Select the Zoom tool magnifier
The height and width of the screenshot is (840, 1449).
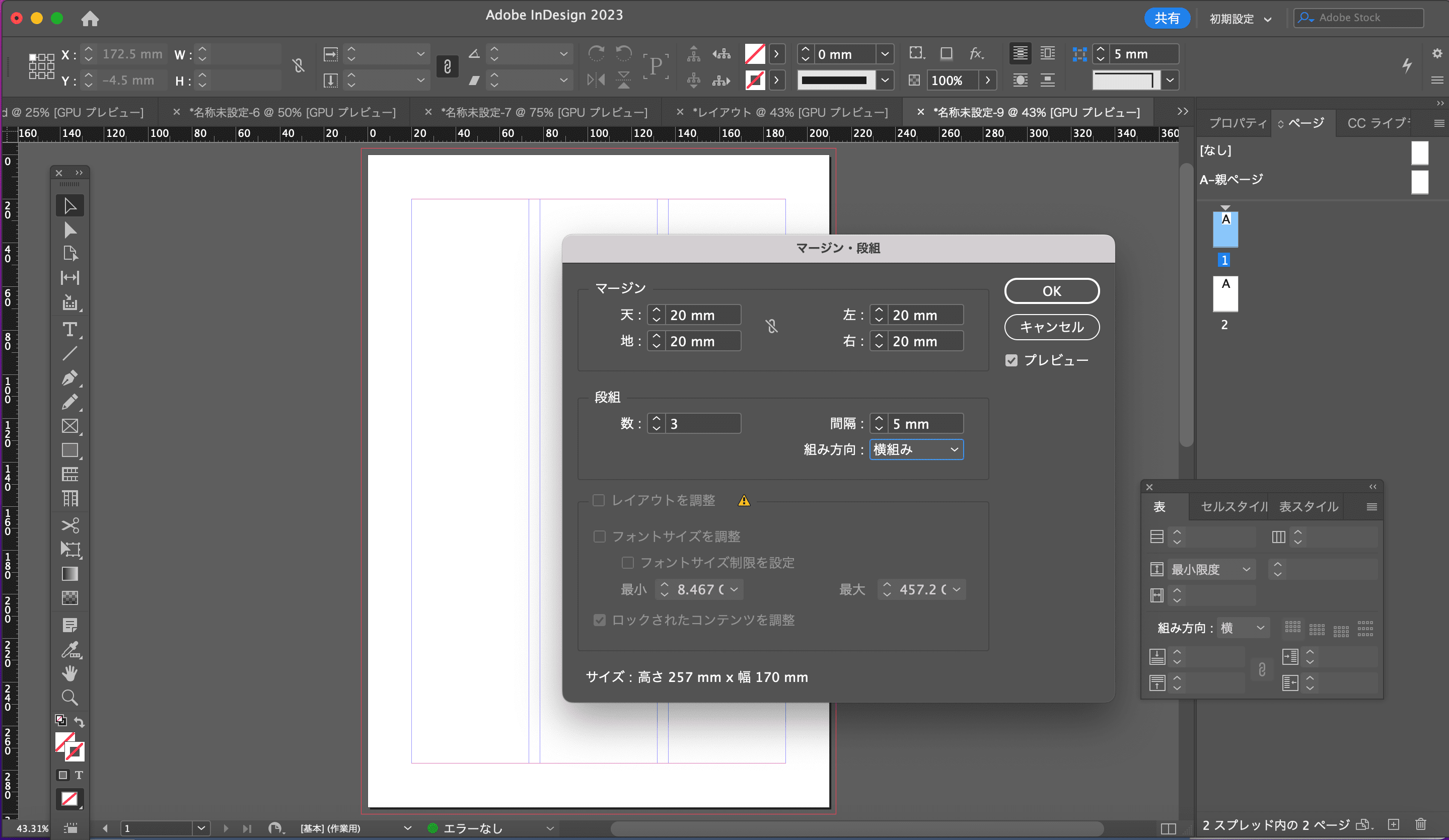(70, 698)
